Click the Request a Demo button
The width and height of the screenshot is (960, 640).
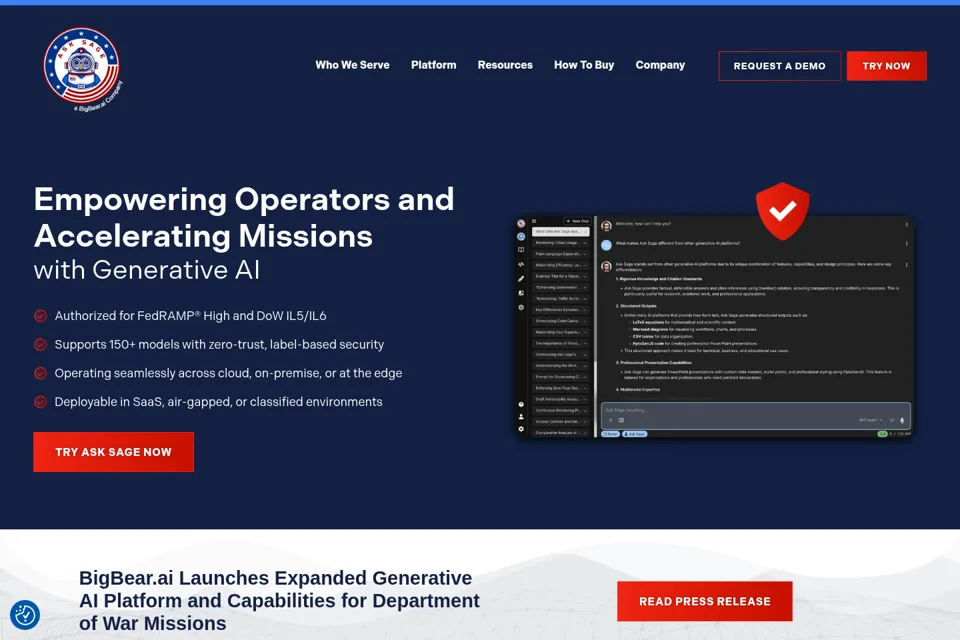point(779,66)
